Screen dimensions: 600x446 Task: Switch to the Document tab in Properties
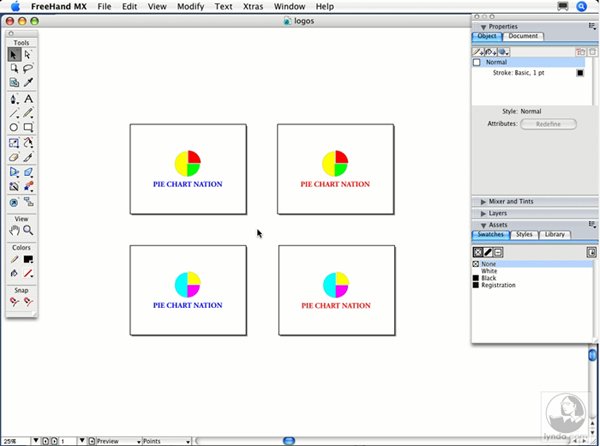[523, 36]
